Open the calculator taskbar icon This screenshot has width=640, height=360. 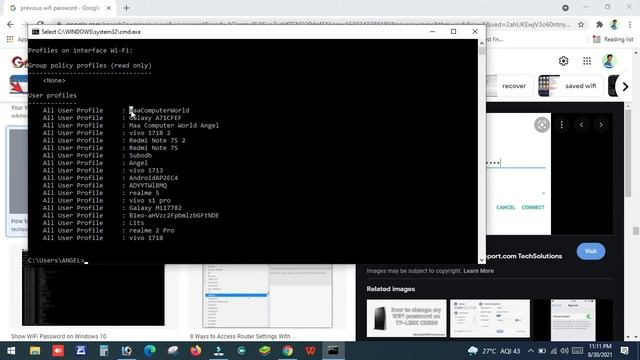point(104,351)
